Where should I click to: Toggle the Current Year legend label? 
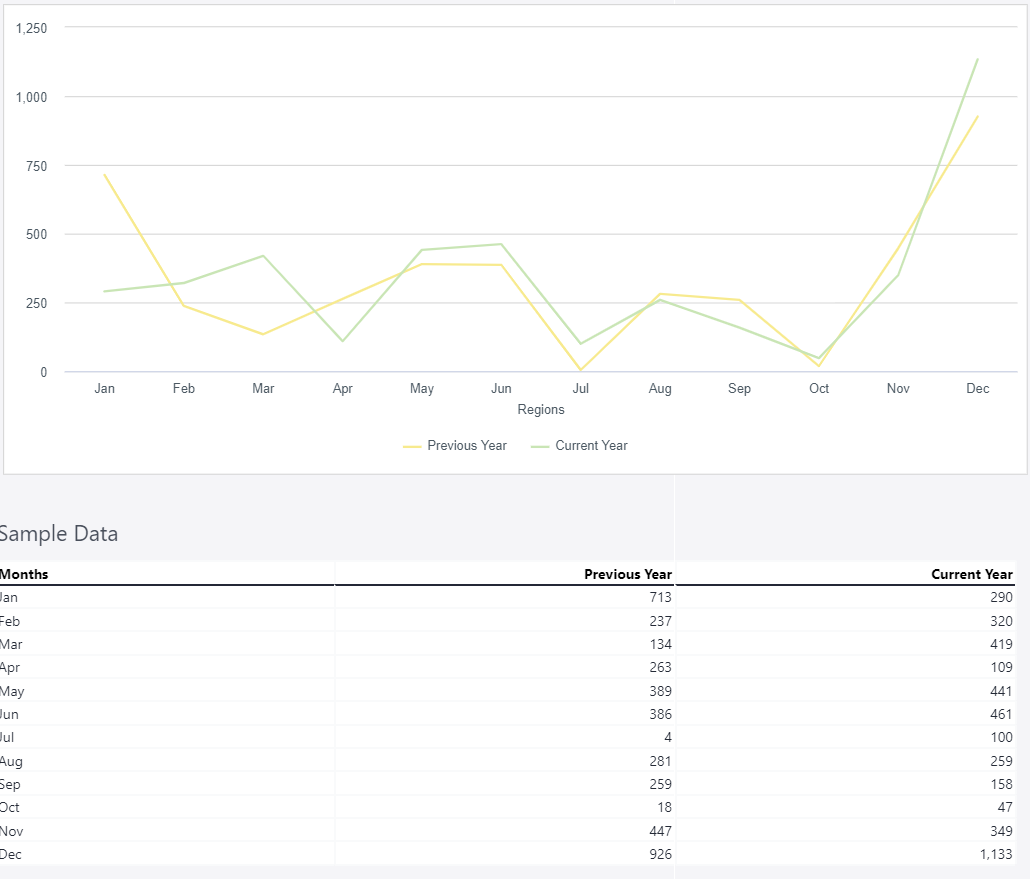(591, 446)
